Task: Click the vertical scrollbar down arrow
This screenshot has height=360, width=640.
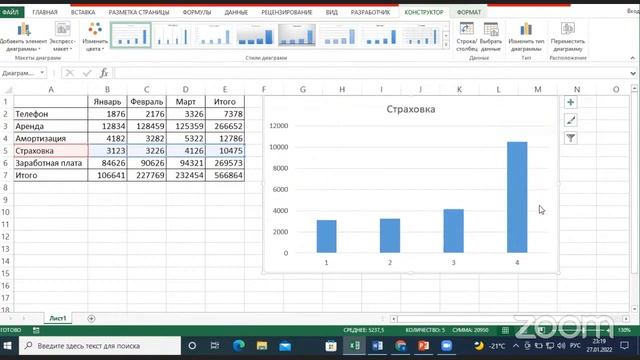Action: click(634, 309)
